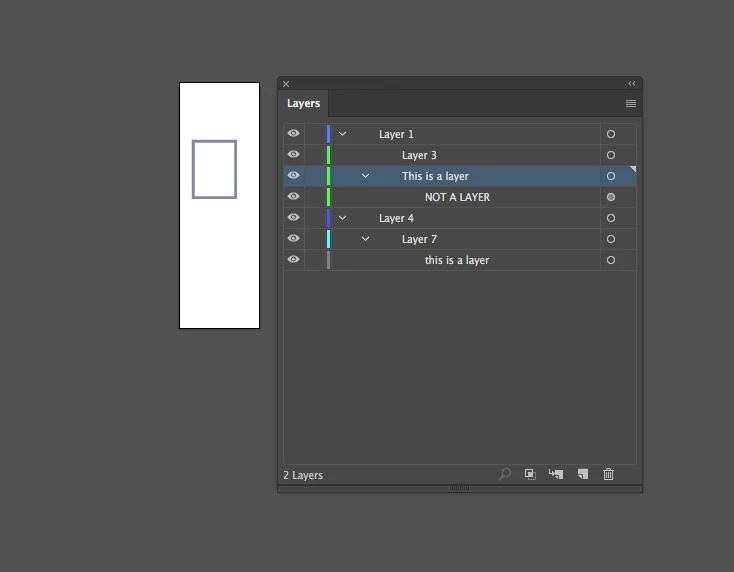
Task: Click the panel bottom resize grip
Action: (459, 488)
